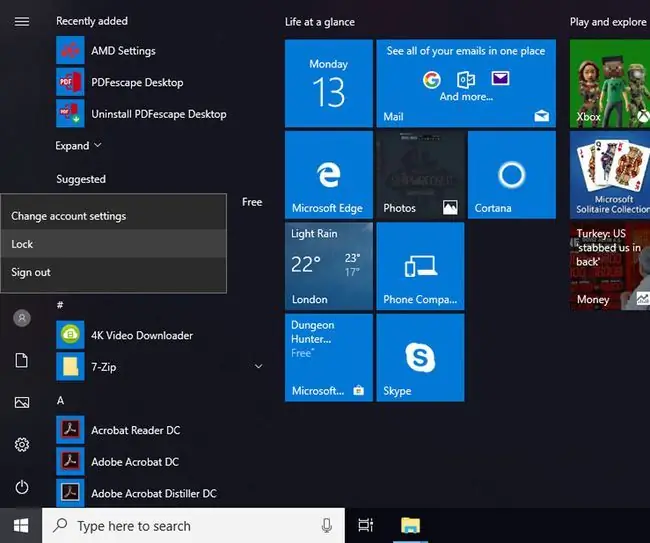650x543 pixels.
Task: Jump to apps under letter A
Action: click(61, 400)
